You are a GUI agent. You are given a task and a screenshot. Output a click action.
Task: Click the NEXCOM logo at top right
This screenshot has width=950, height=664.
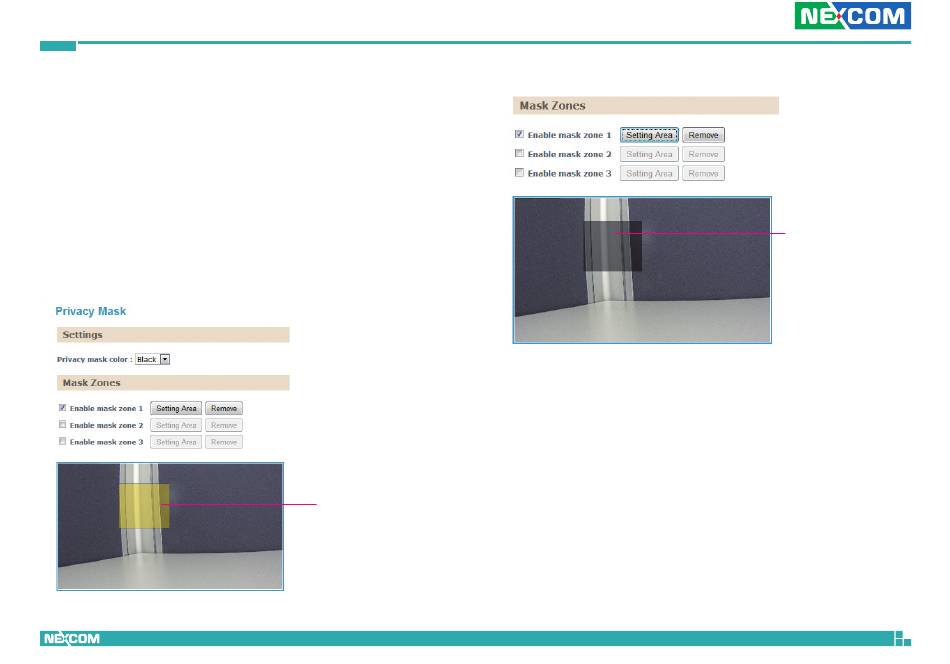click(852, 16)
